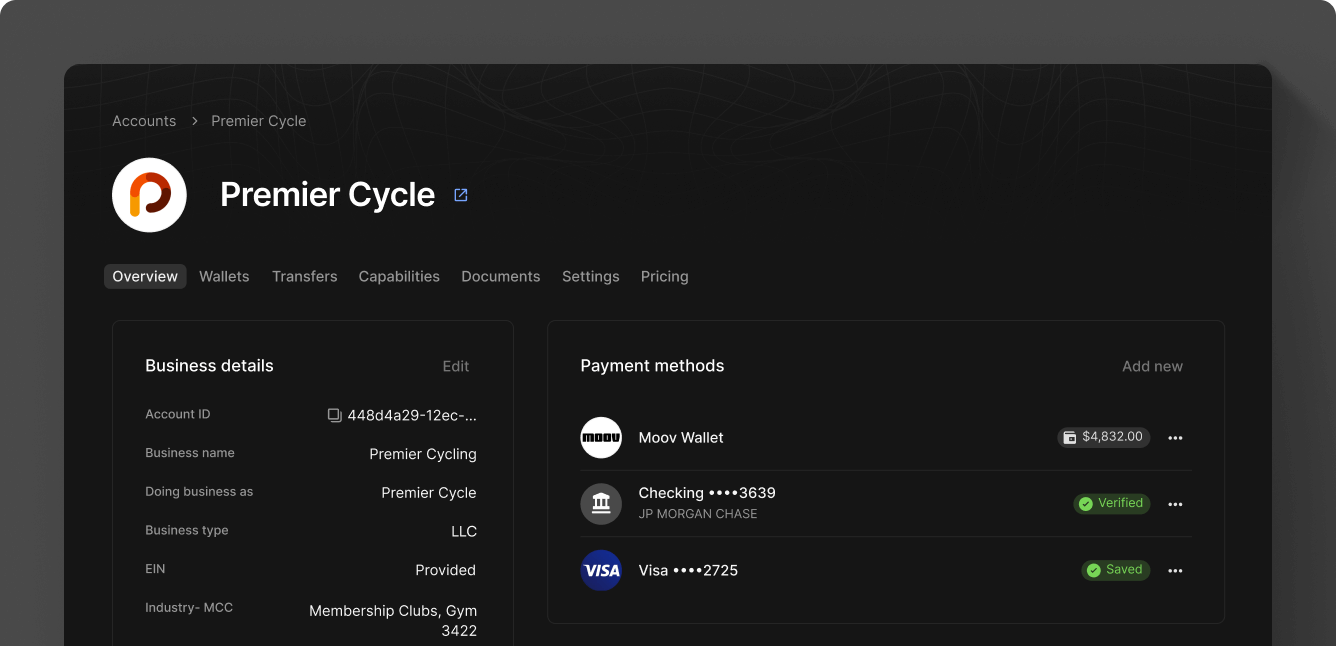Click the EIN value Provided
The height and width of the screenshot is (646, 1336).
446,570
